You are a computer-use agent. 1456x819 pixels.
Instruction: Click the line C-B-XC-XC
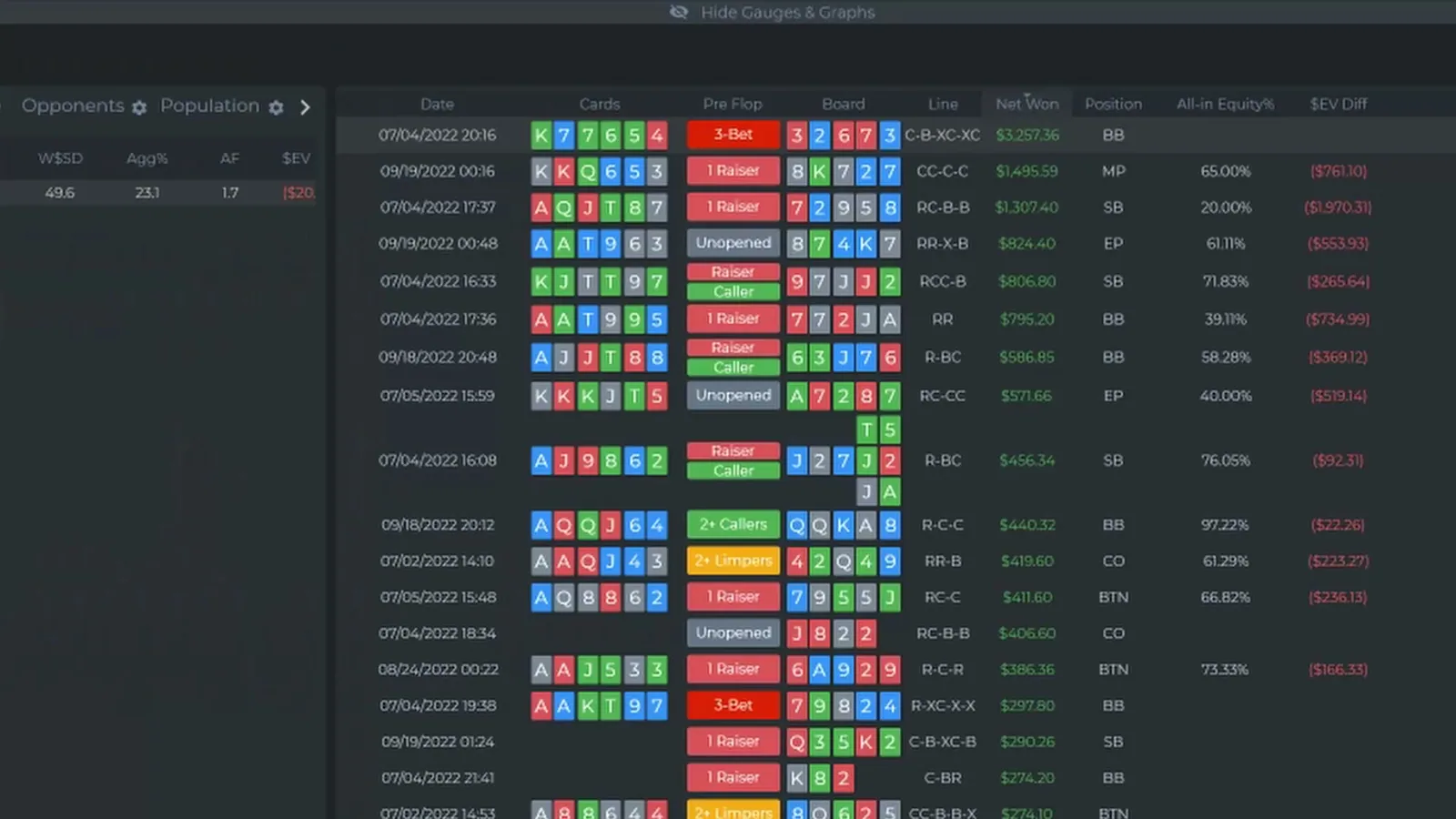click(943, 136)
